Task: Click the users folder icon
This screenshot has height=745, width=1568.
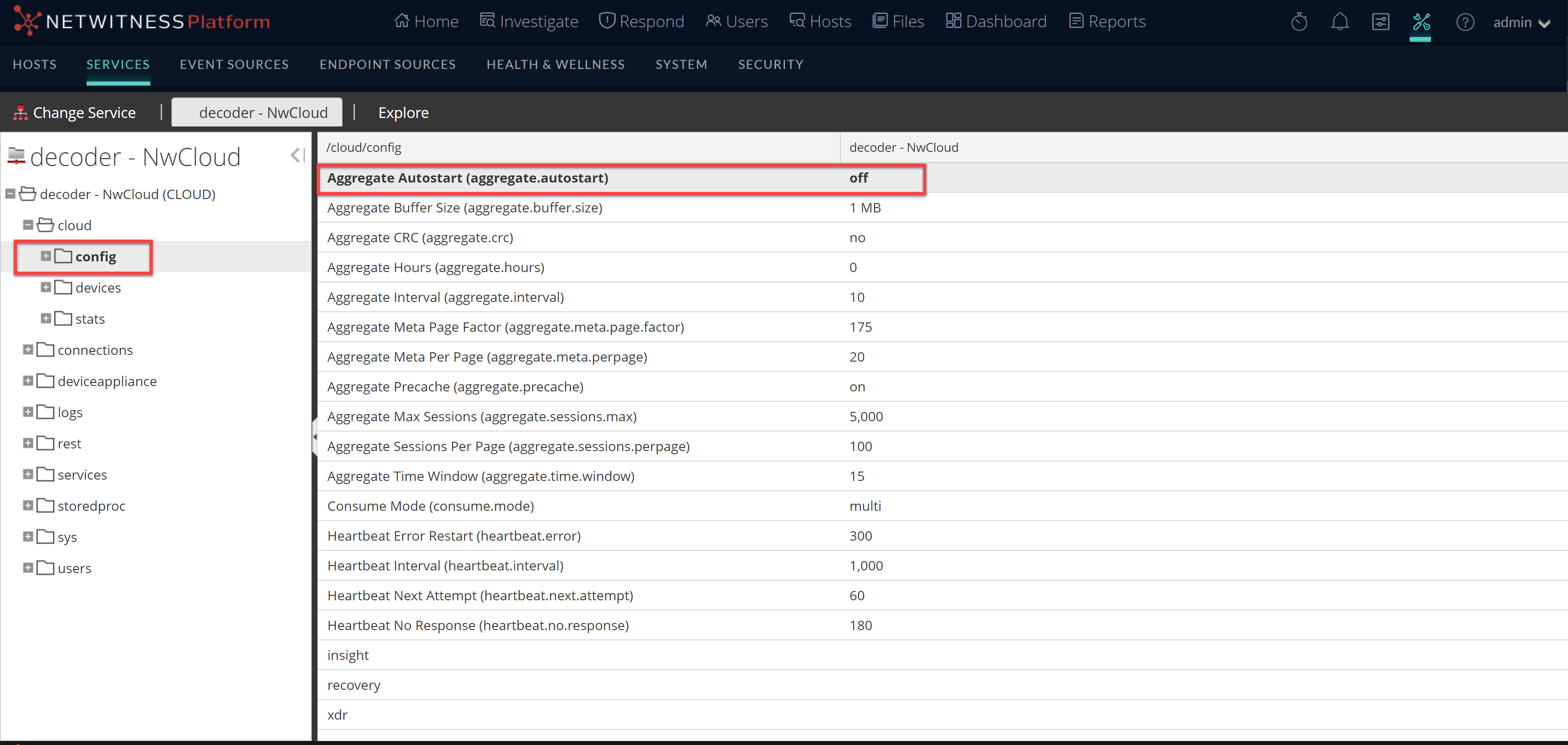Action: pyautogui.click(x=46, y=568)
